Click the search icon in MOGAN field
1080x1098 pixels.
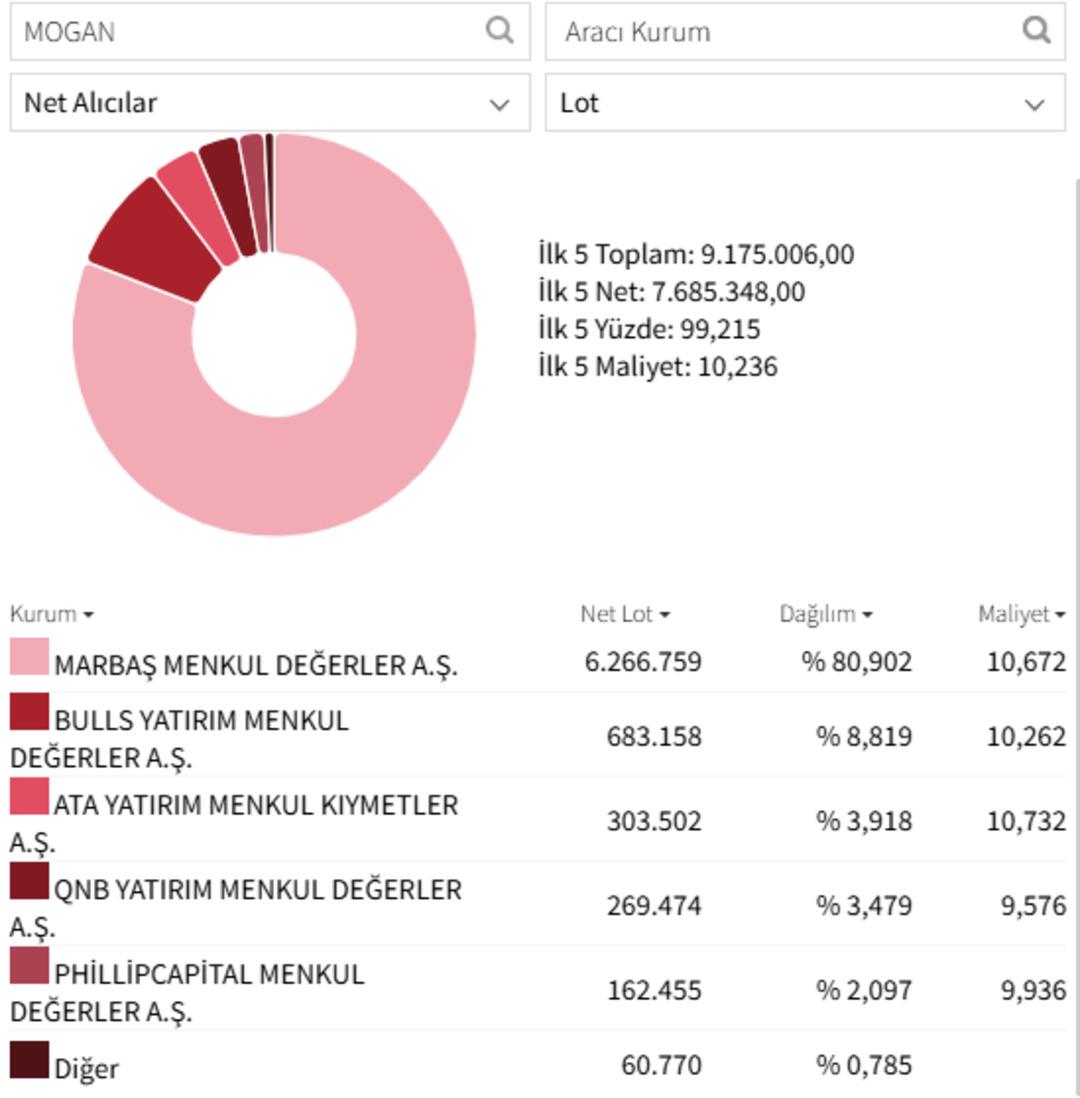(499, 30)
